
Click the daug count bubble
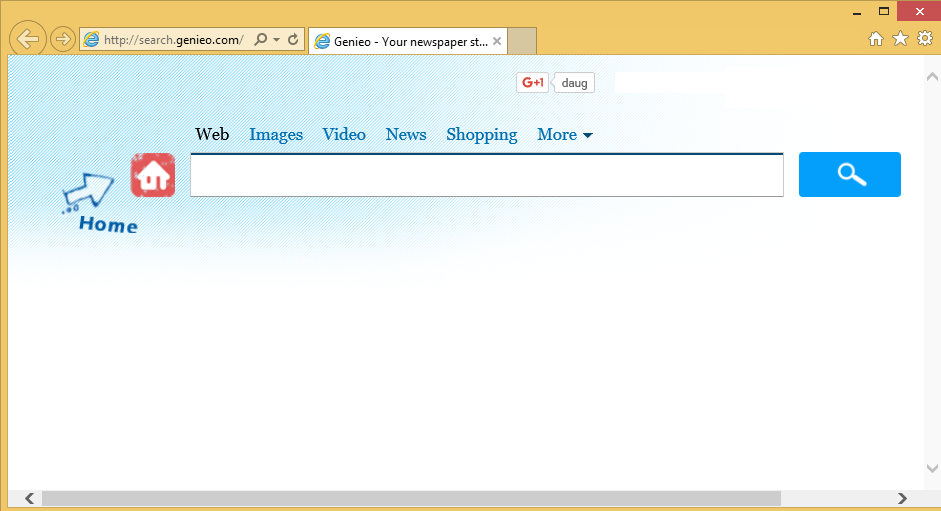click(x=574, y=83)
